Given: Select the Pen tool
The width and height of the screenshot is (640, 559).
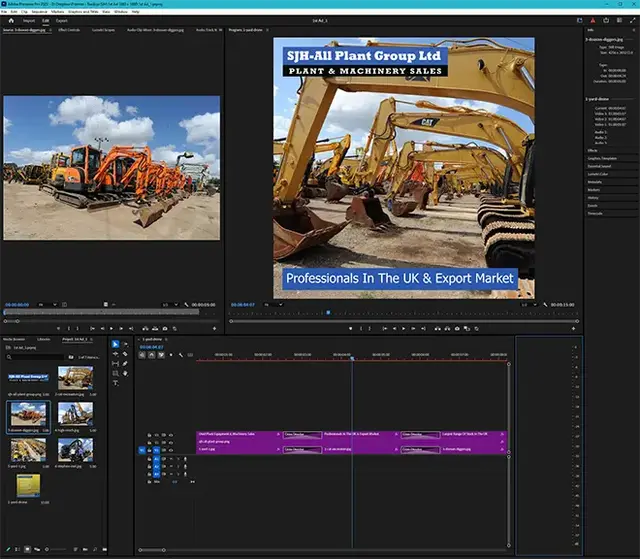Looking at the screenshot, I should tap(125, 364).
